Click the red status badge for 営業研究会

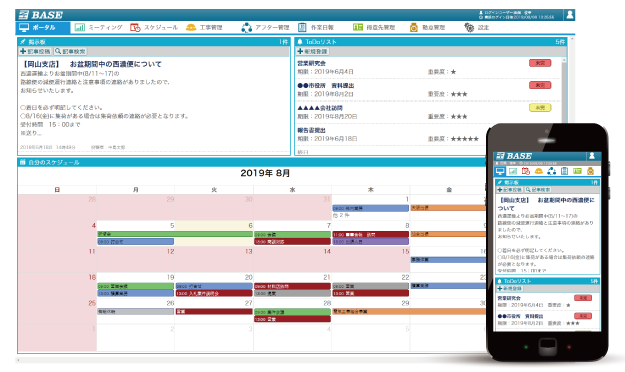coord(540,63)
